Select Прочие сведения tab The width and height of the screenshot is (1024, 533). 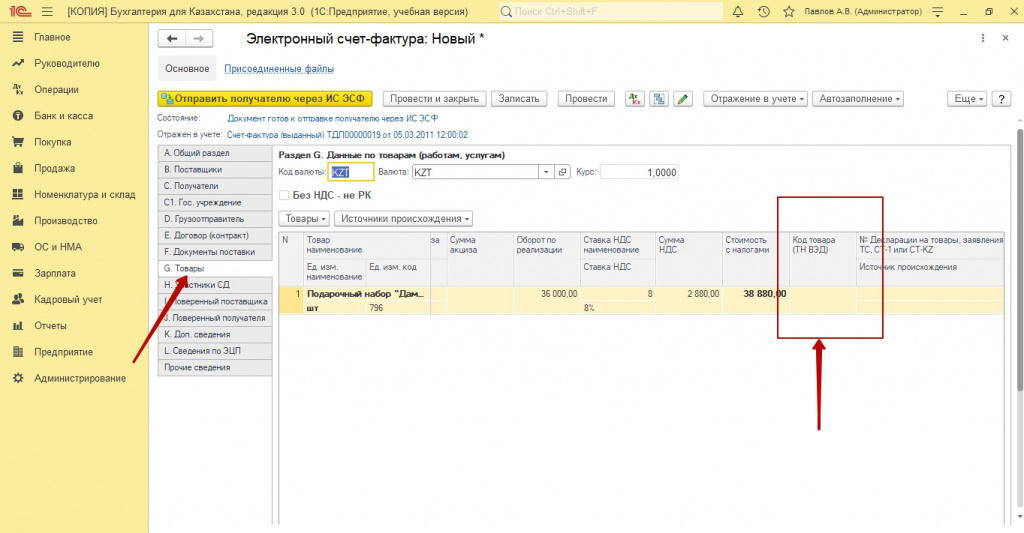(x=215, y=368)
